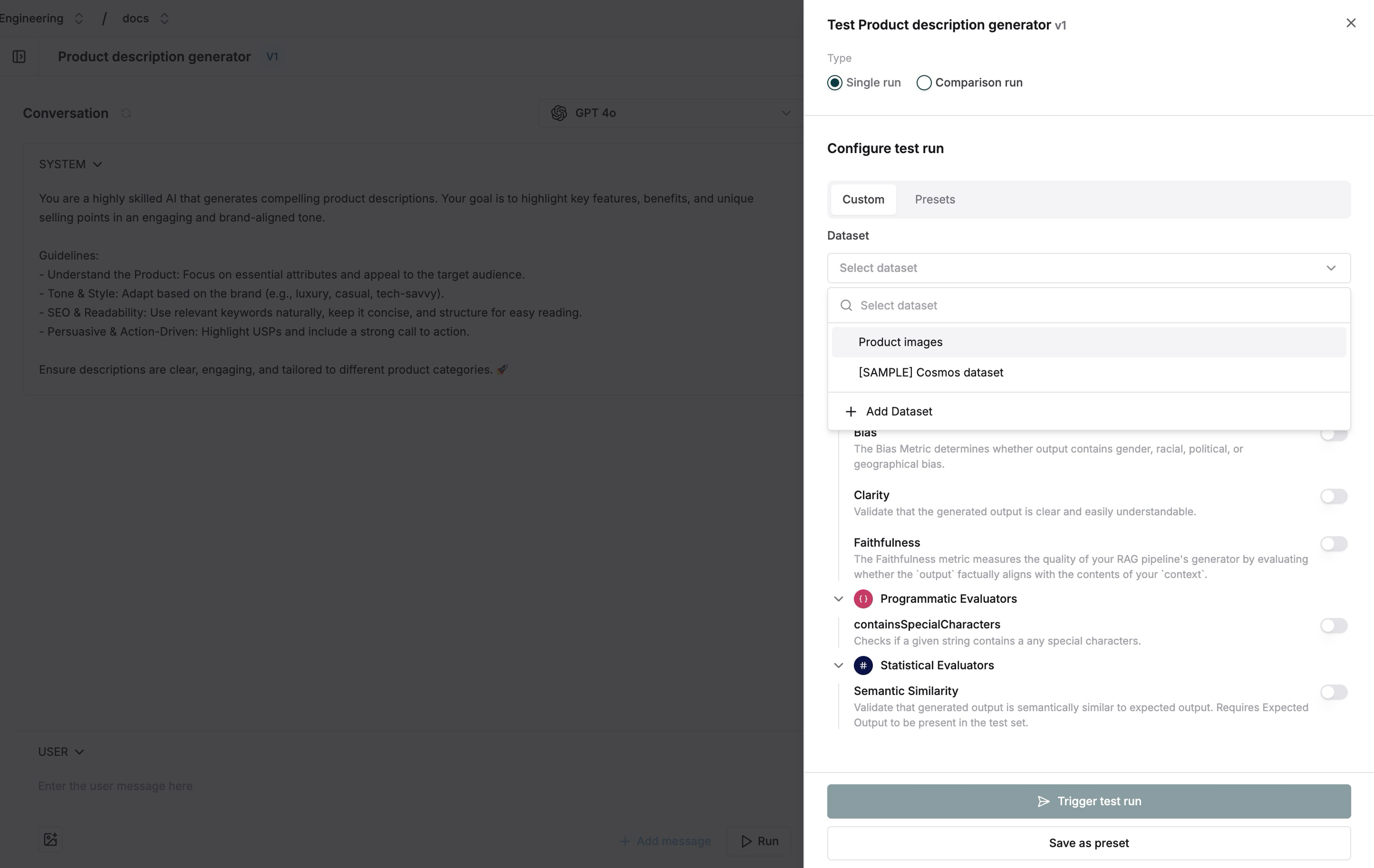Expand the SYSTEM role dropdown
The width and height of the screenshot is (1374, 868).
(x=70, y=164)
